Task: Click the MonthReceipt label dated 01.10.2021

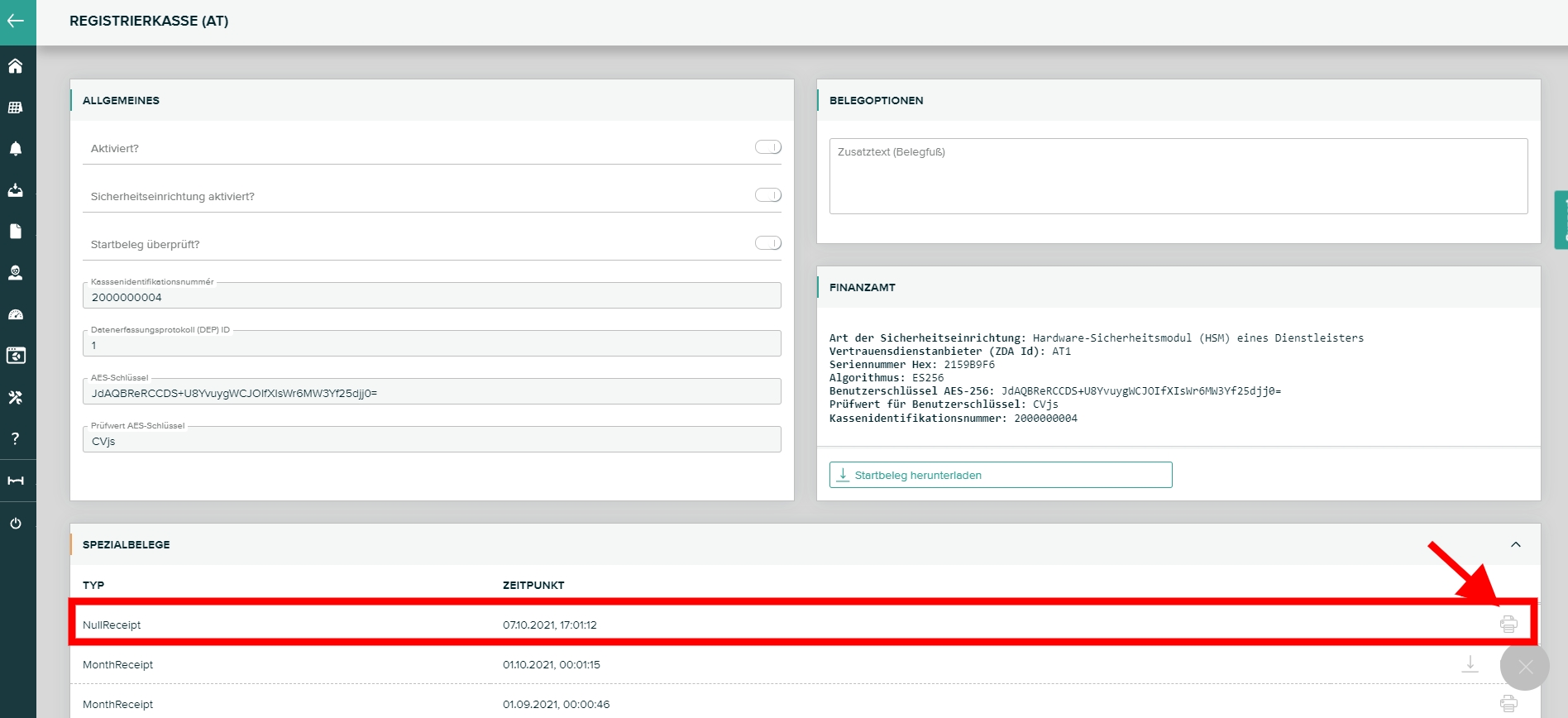Action: (x=117, y=664)
